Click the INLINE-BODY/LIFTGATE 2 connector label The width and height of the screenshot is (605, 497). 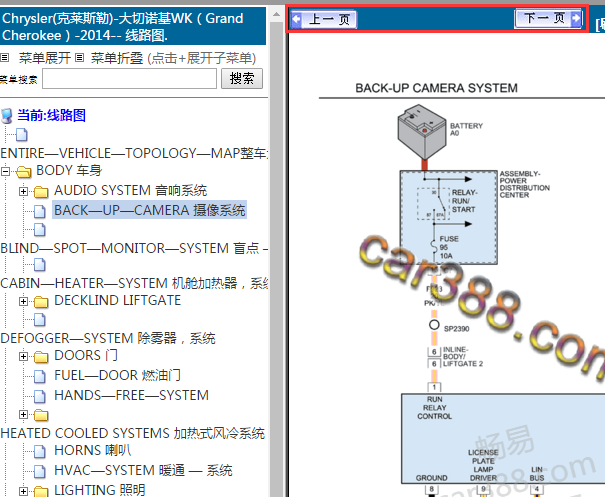[463, 357]
